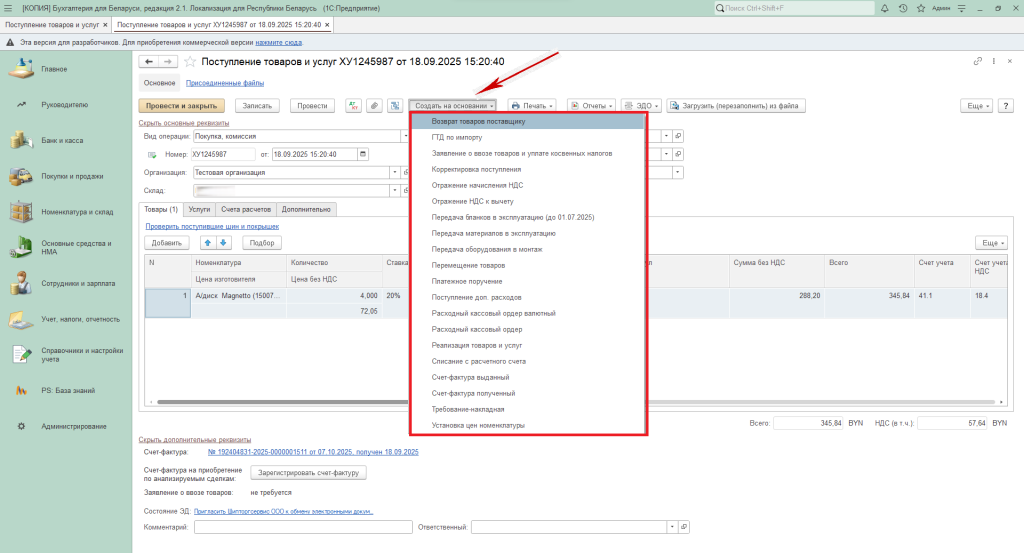Click the Комментарий input field
Screen dimensions: 1024x553
point(303,527)
